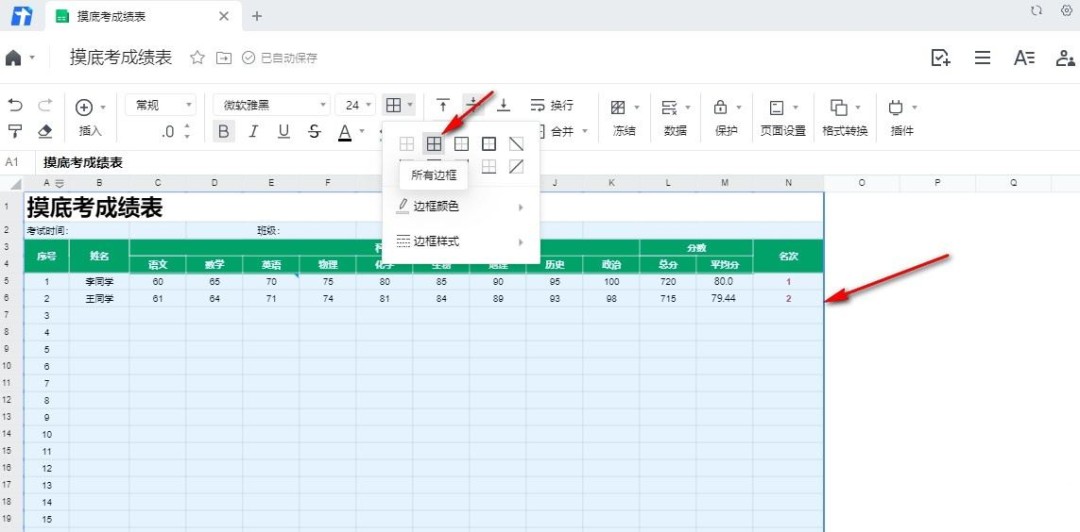The width and height of the screenshot is (1080, 532).
Task: Click the move-to-folder icon
Action: tap(224, 58)
